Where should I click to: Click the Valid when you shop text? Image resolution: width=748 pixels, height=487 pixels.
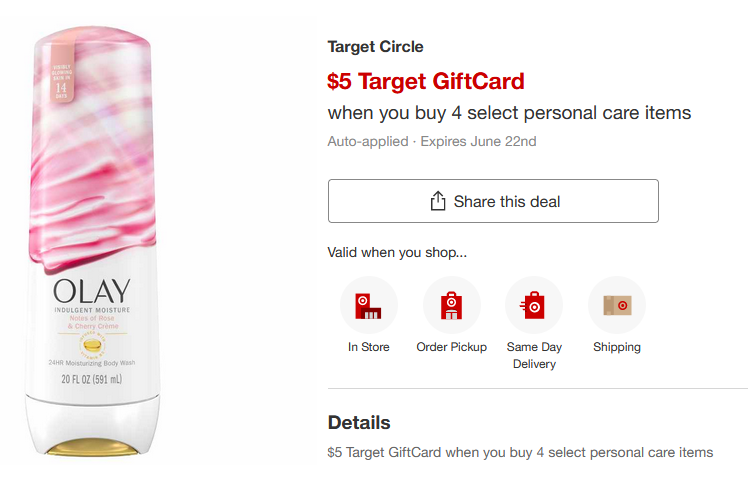click(x=397, y=252)
